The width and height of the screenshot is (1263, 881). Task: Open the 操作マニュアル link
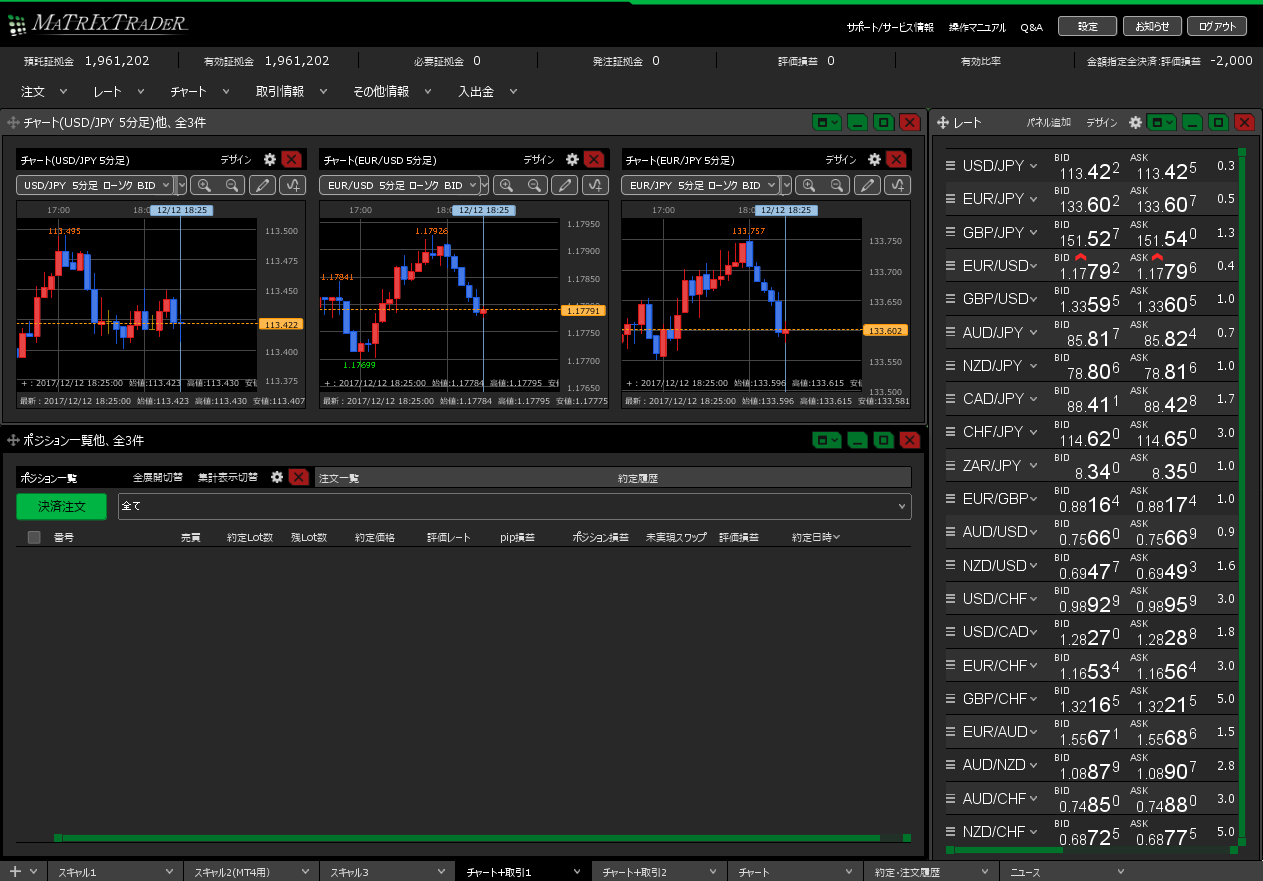[x=978, y=27]
